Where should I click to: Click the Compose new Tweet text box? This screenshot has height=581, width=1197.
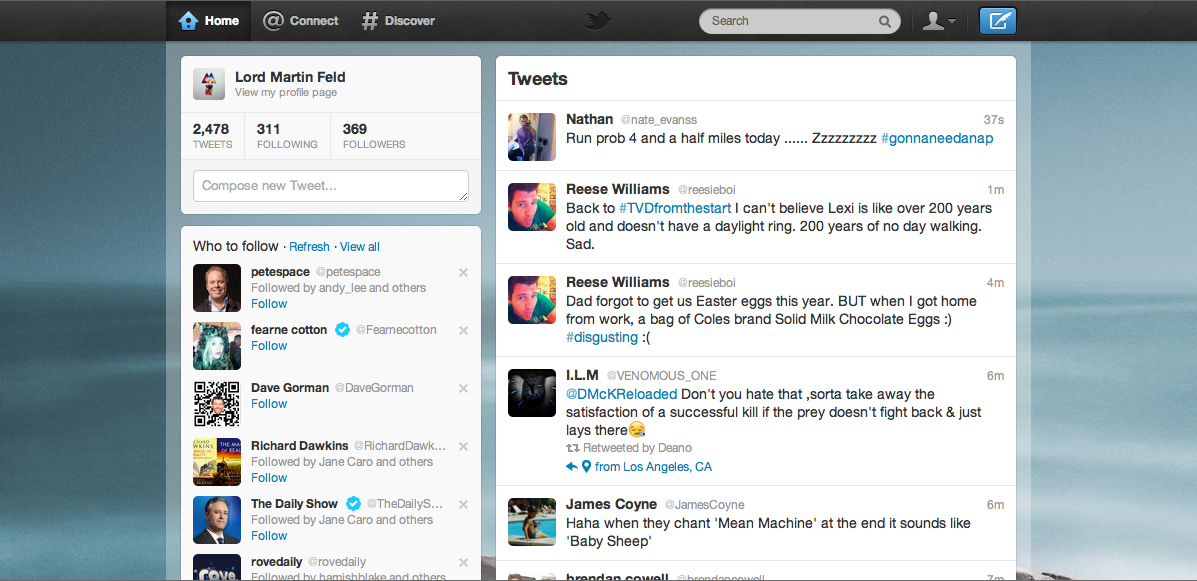tap(330, 186)
